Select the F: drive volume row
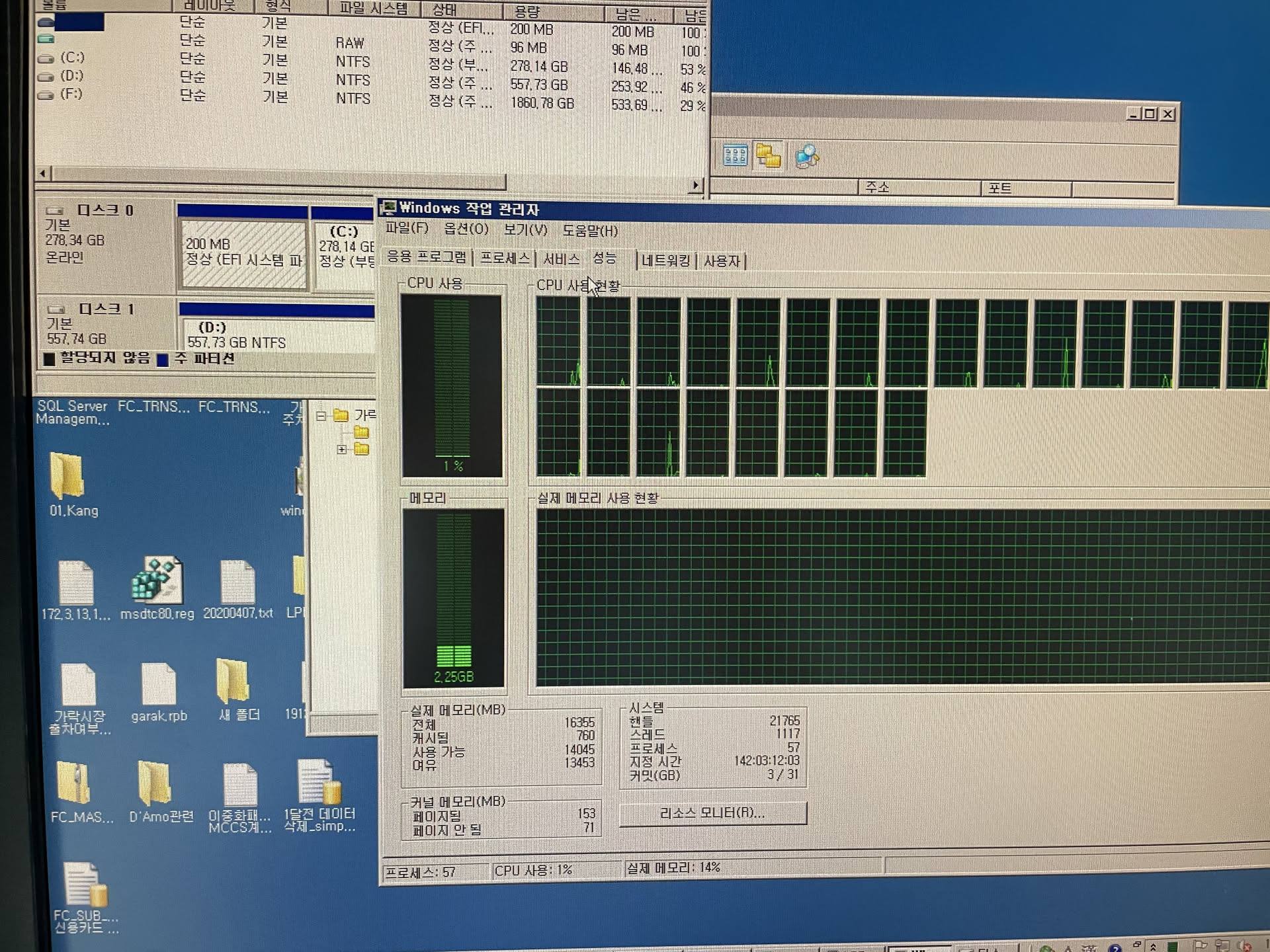Viewport: 1270px width, 952px height. coord(71,95)
